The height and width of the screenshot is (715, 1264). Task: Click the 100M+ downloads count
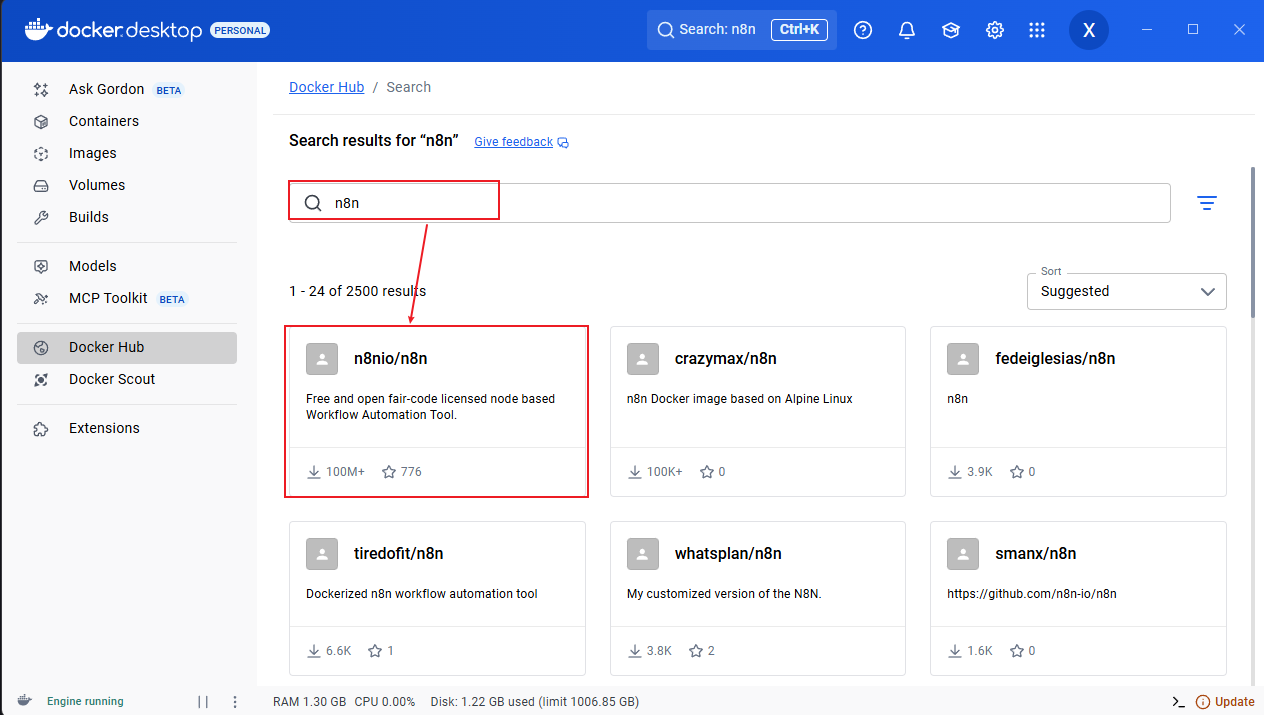click(x=345, y=472)
